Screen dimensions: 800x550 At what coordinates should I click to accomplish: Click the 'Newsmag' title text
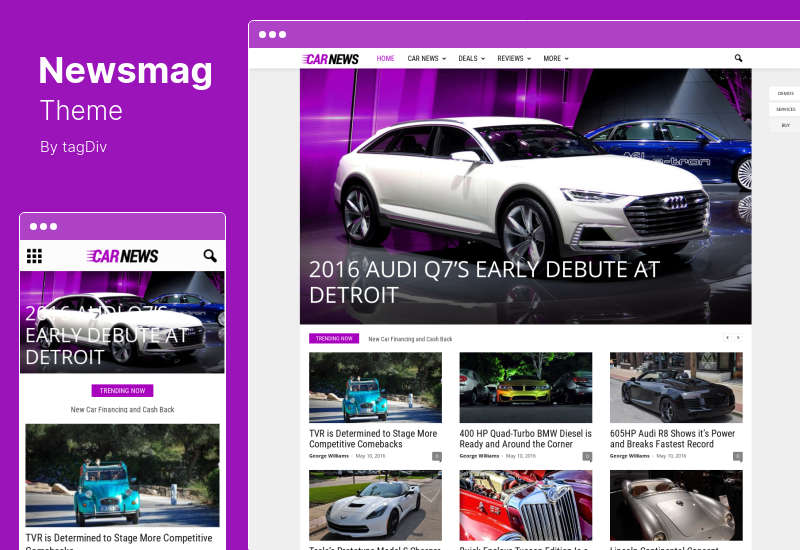pyautogui.click(x=126, y=71)
